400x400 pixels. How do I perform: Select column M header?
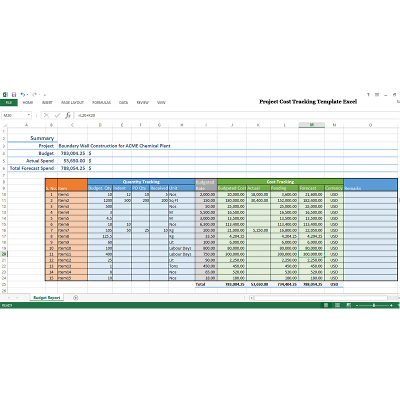(x=312, y=125)
